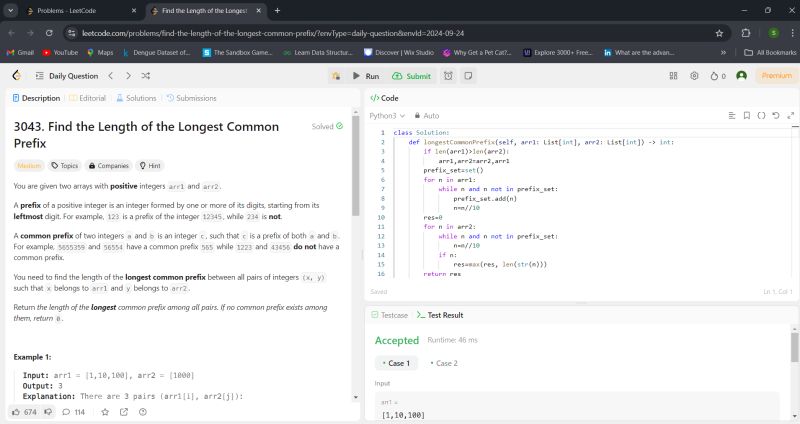The height and width of the screenshot is (424, 800).
Task: Click the feedback help circle icon
Action: 143,412
